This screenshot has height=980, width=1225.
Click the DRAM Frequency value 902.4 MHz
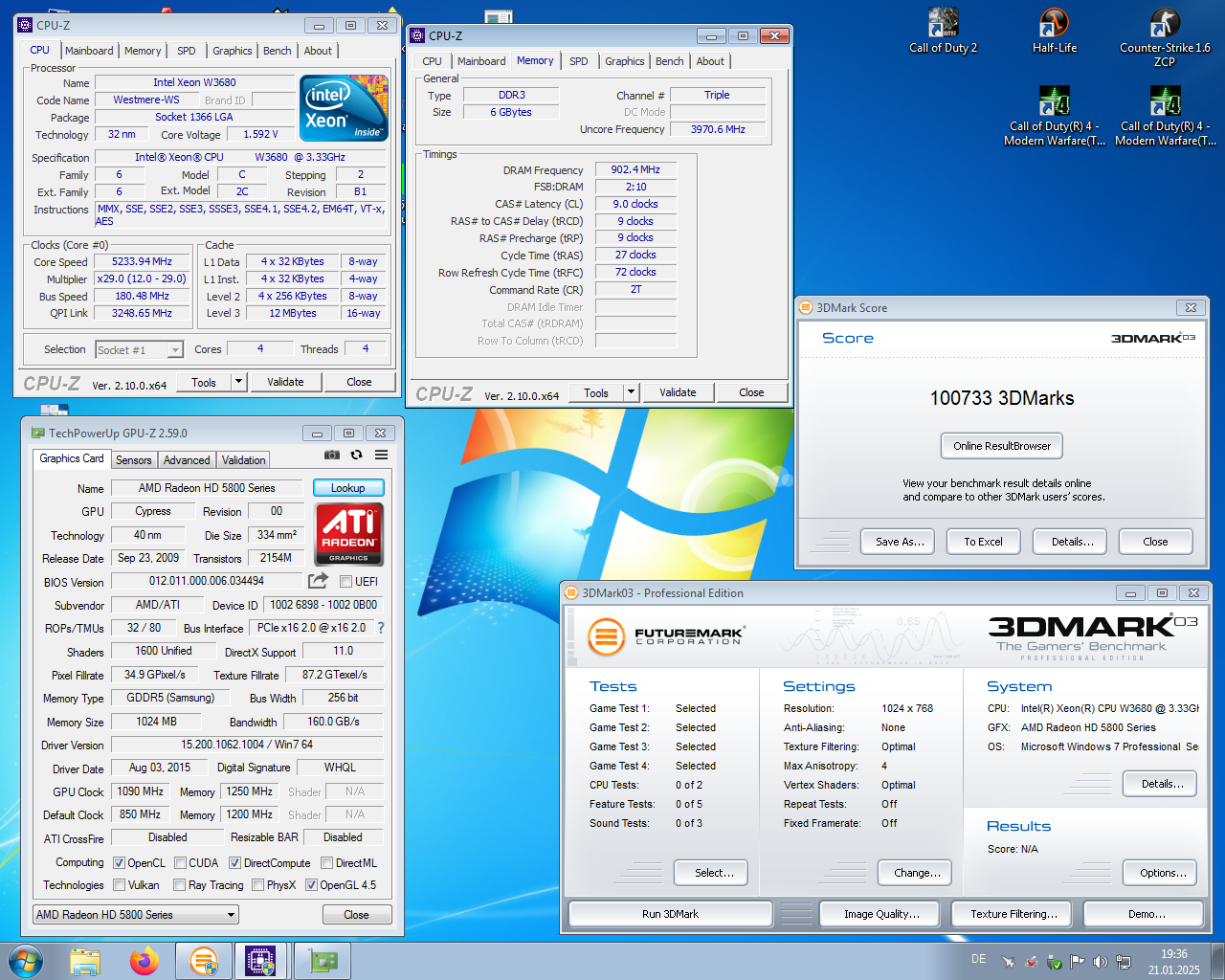point(635,169)
